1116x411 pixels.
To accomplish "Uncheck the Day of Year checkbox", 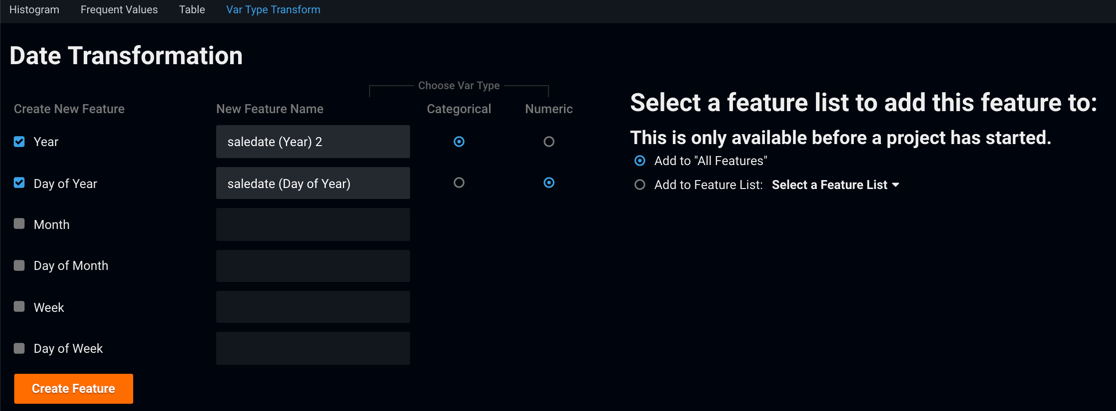I will point(19,183).
